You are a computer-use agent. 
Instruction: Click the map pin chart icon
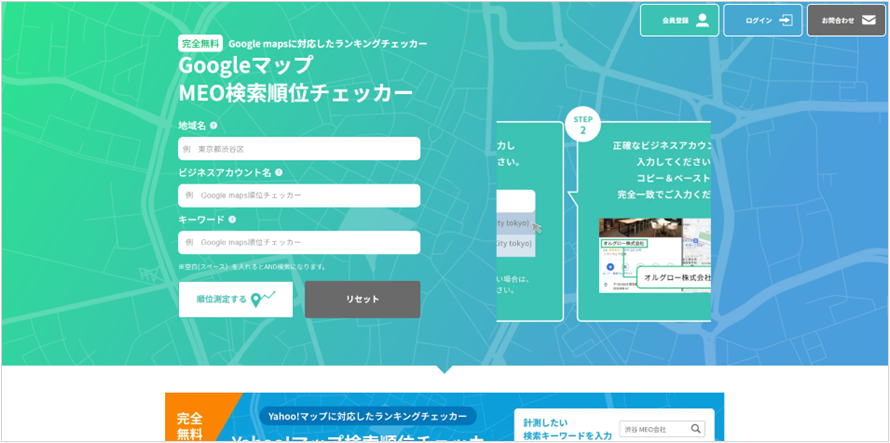tap(263, 299)
